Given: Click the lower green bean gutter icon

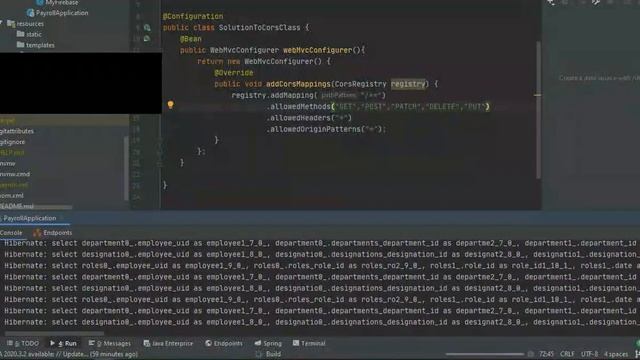Looking at the screenshot, I should (147, 39).
